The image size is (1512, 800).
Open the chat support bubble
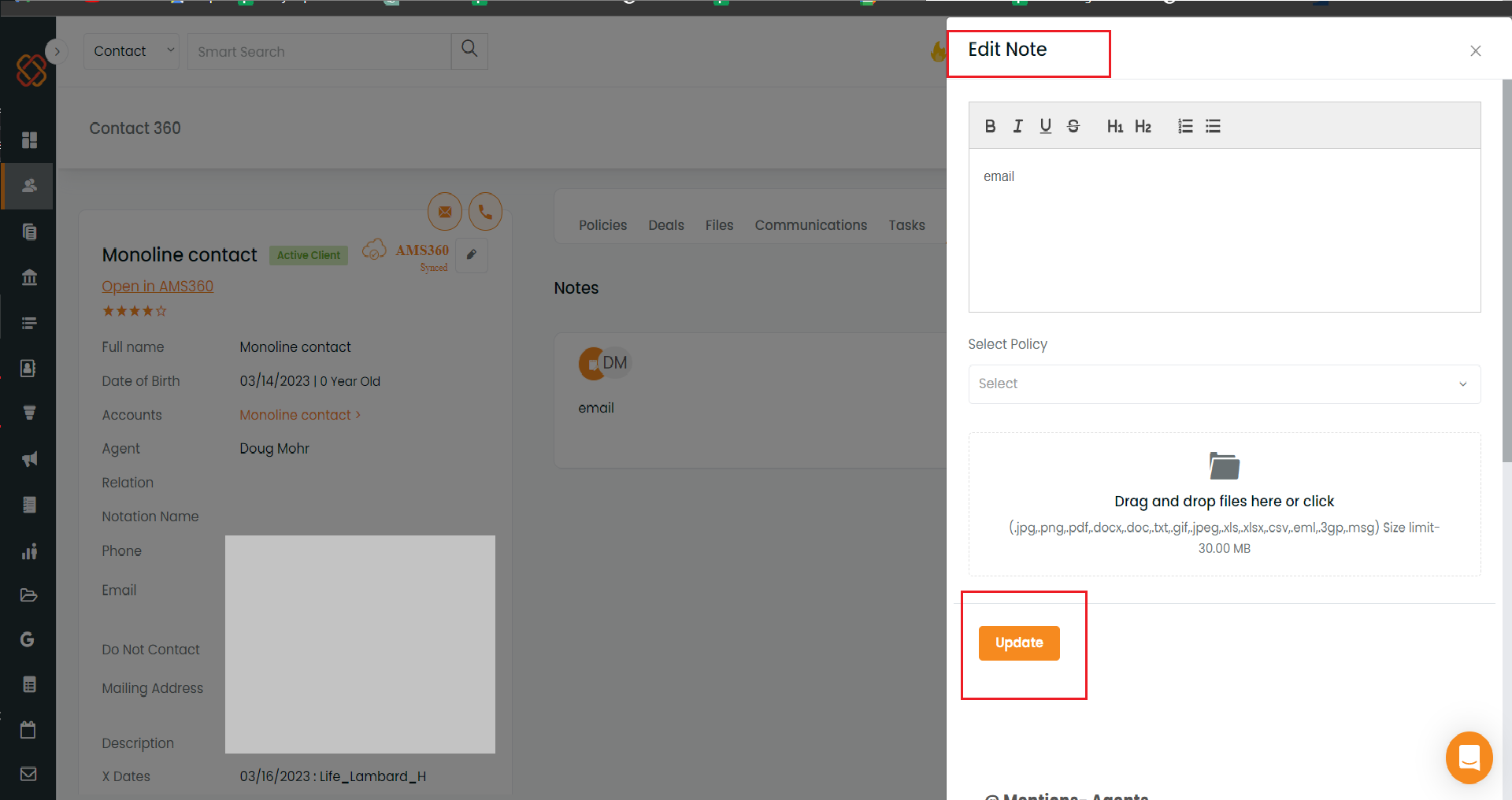[x=1469, y=757]
